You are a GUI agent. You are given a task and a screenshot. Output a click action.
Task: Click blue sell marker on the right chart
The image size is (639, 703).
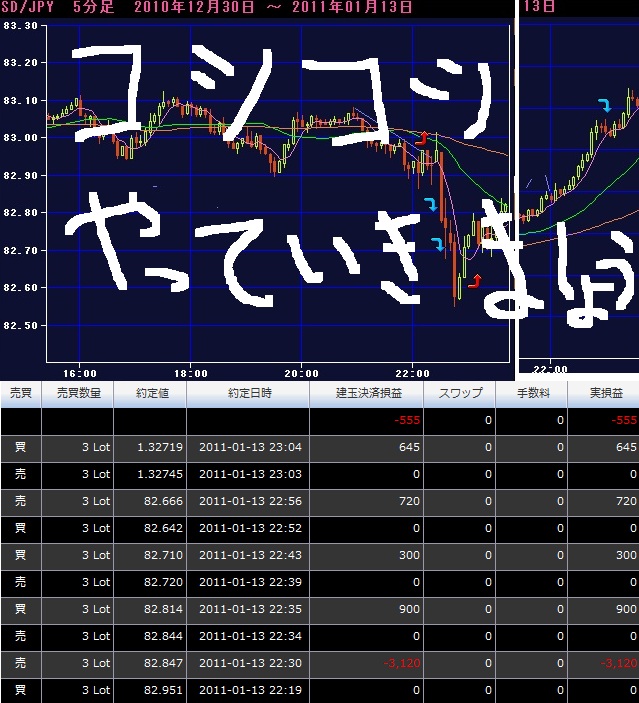click(605, 106)
